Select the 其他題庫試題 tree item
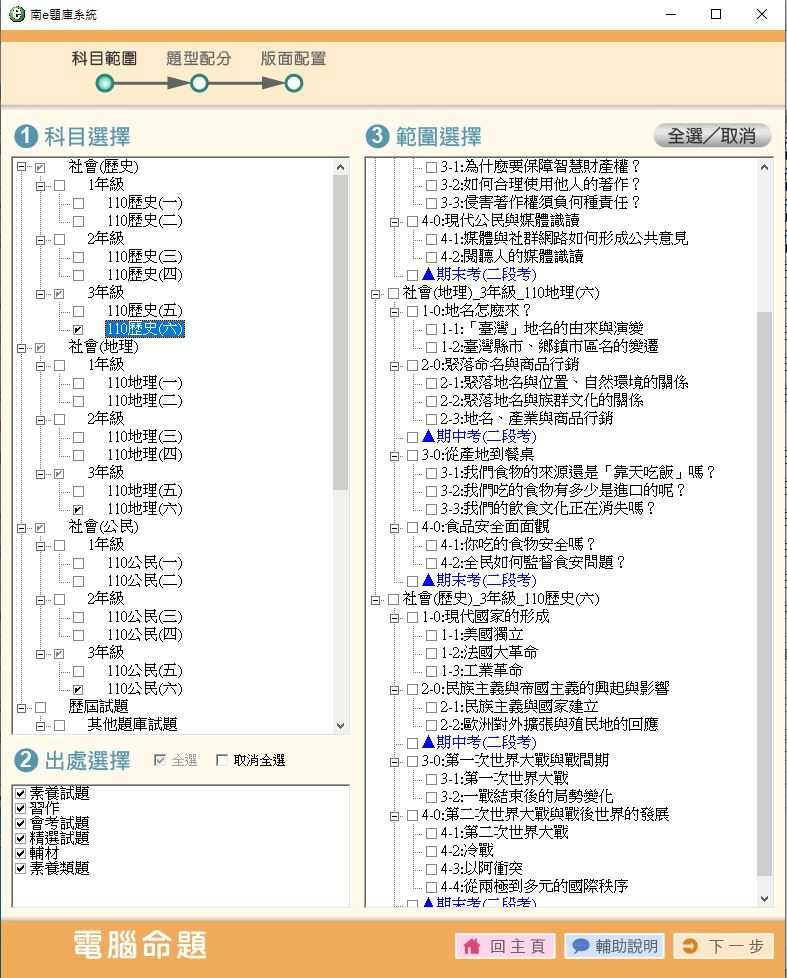Image resolution: width=787 pixels, height=978 pixels. click(x=132, y=724)
